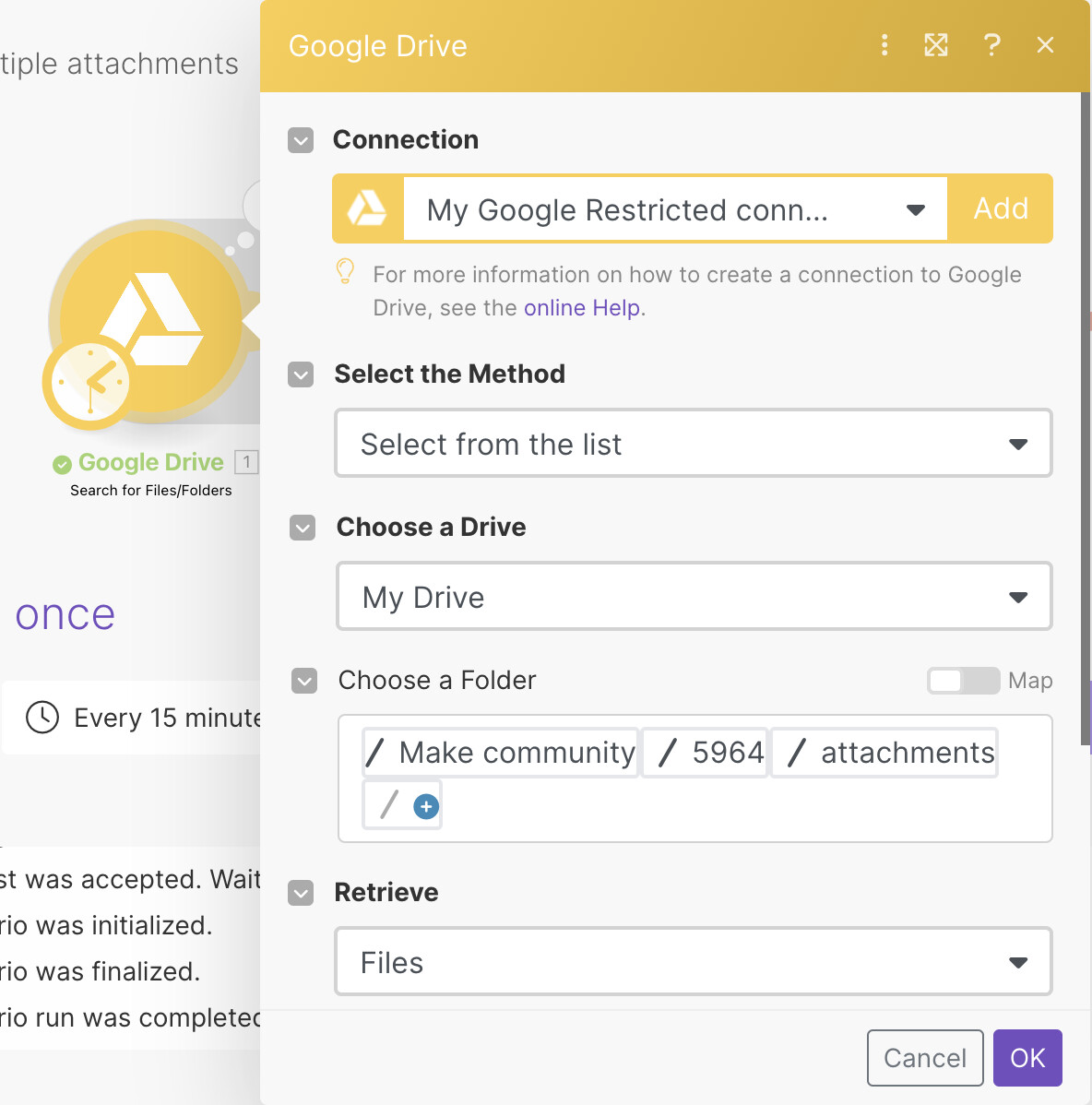Add a subfolder with the blue plus icon

[x=426, y=806]
